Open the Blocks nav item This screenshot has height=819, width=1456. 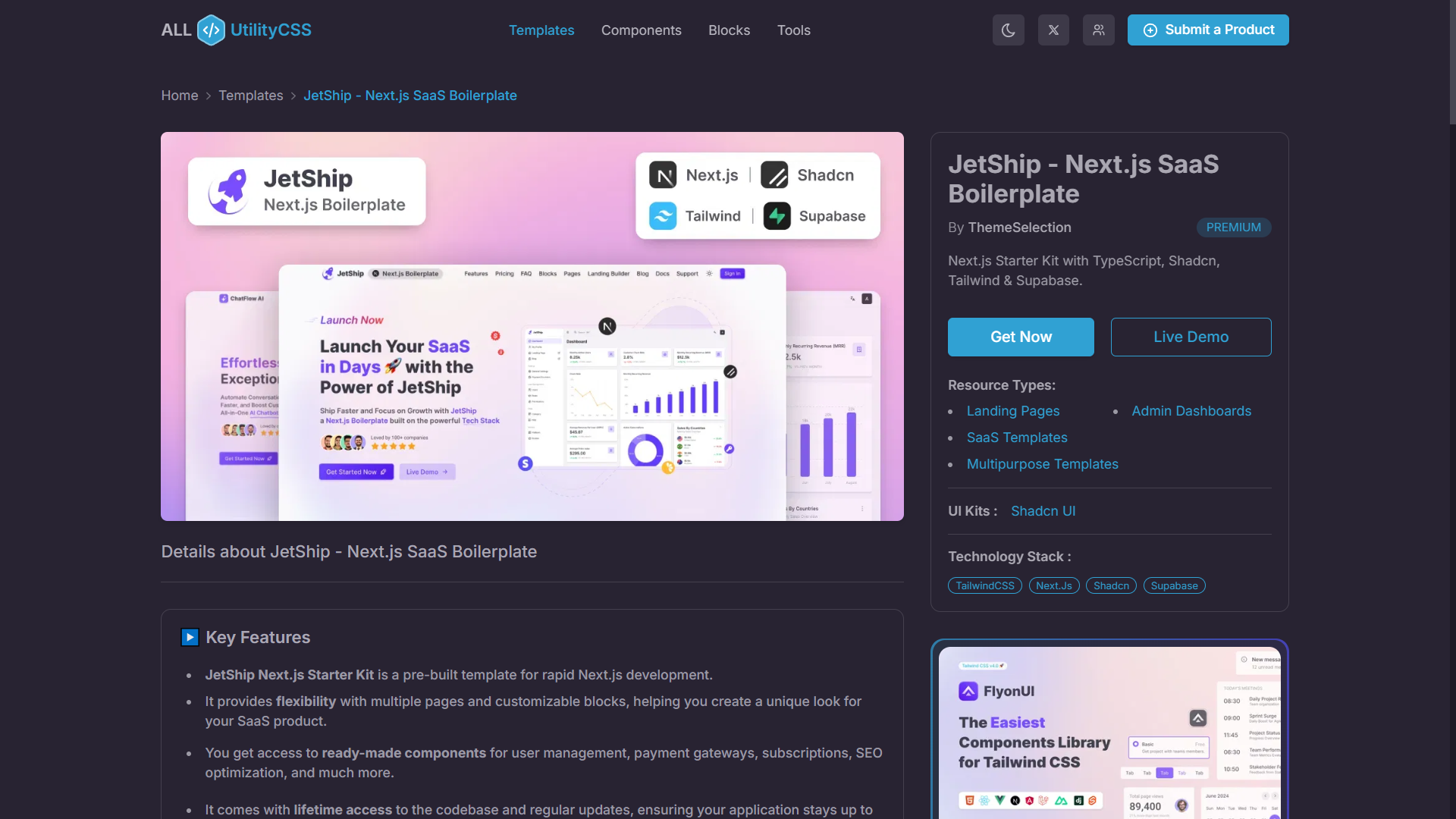[x=730, y=30]
